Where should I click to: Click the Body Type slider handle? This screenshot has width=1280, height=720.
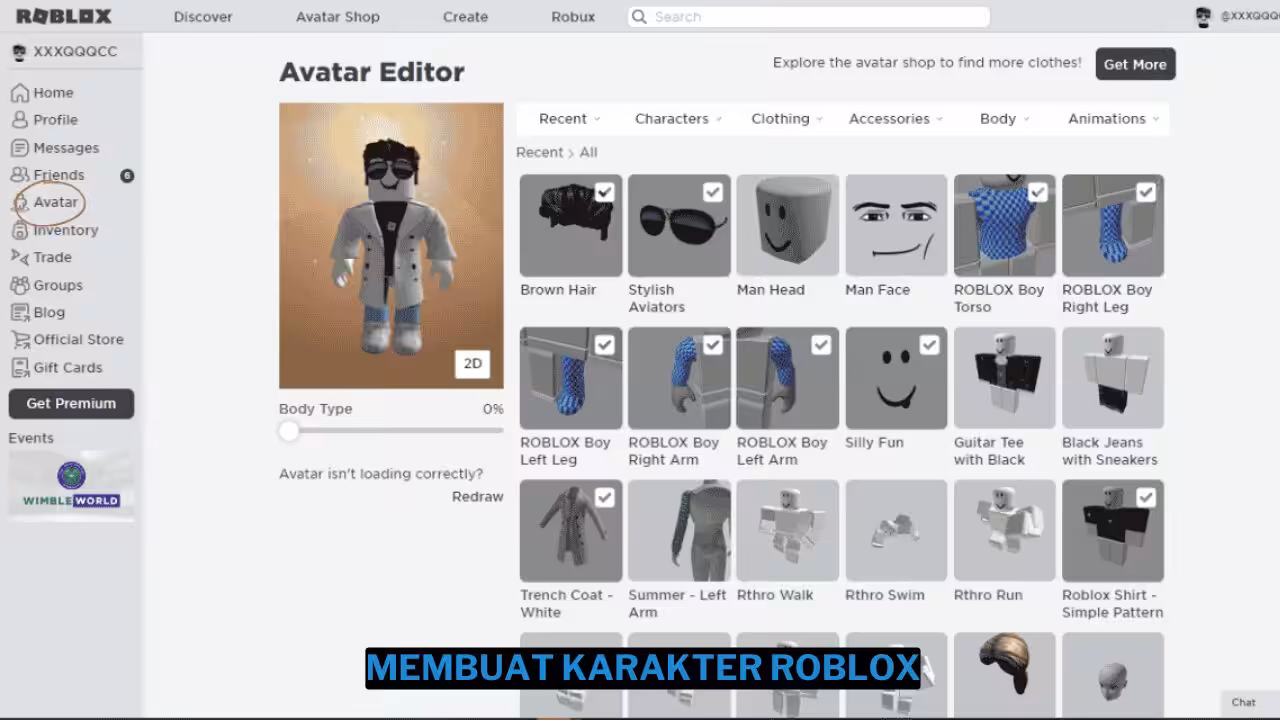(289, 431)
